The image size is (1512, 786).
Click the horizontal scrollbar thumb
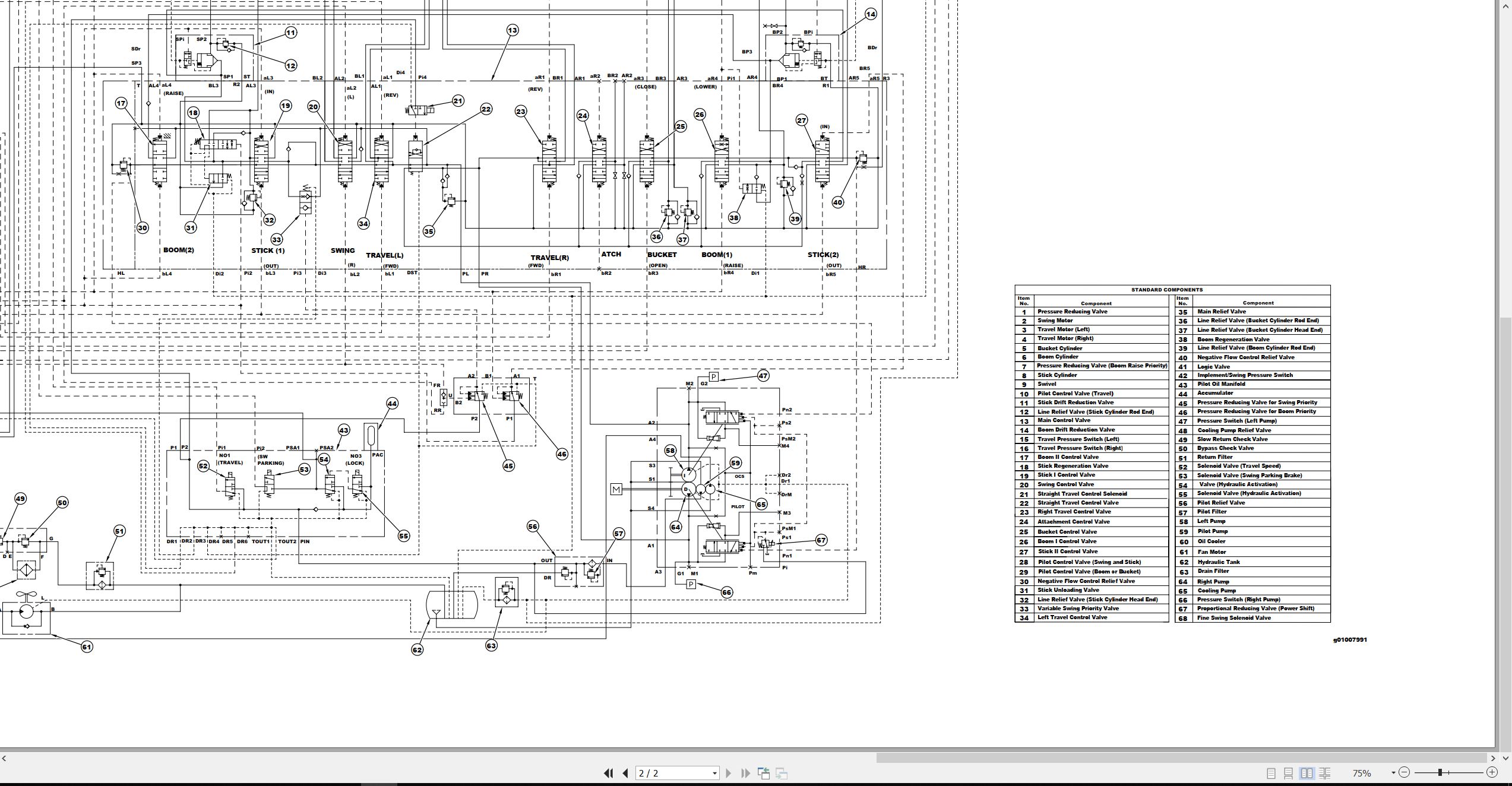1181,758
